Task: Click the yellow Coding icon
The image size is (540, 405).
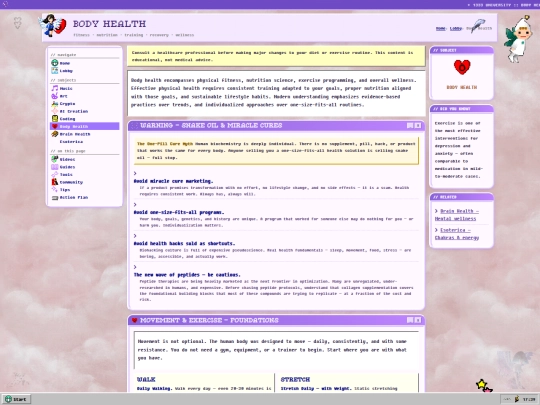Action: (x=55, y=118)
